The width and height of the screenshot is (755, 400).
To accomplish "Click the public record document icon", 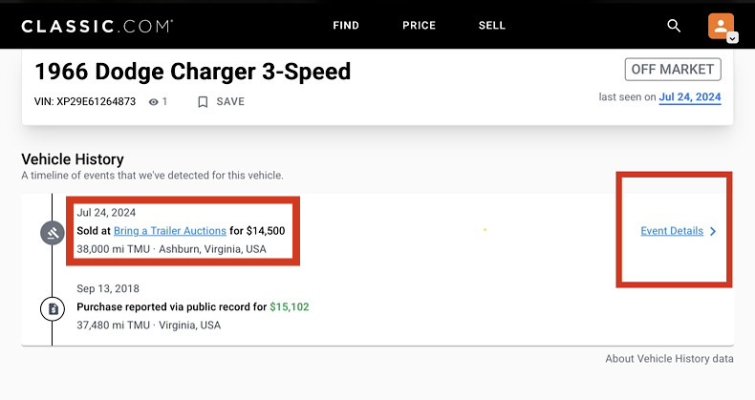I will (x=52, y=309).
